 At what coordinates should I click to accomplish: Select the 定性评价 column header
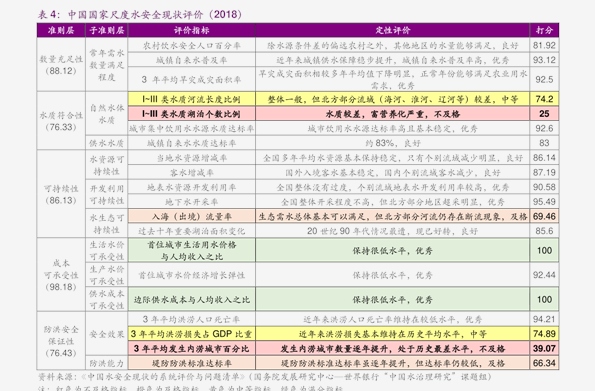point(392,30)
